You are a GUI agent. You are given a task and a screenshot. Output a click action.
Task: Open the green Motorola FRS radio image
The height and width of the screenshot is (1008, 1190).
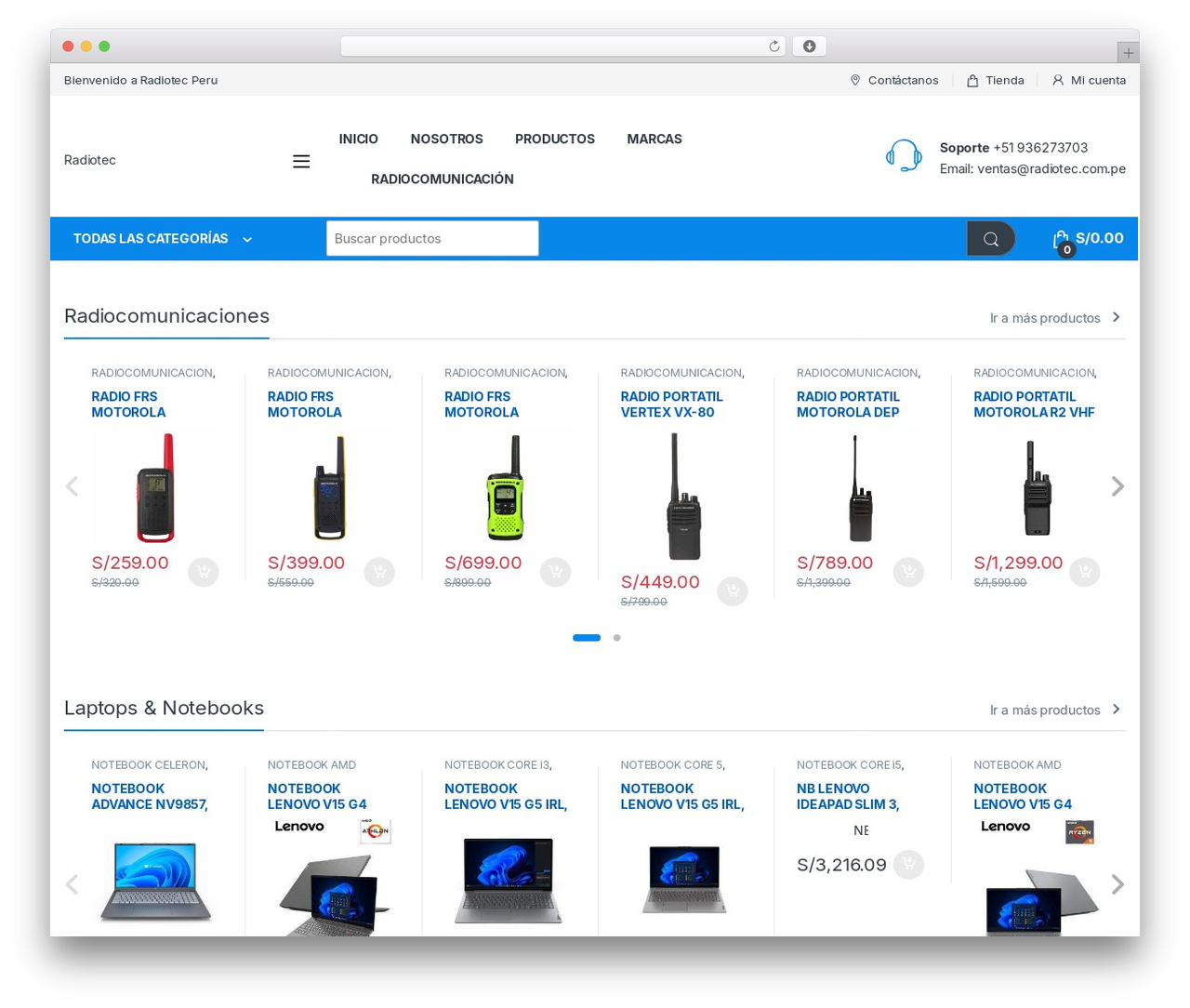506,487
